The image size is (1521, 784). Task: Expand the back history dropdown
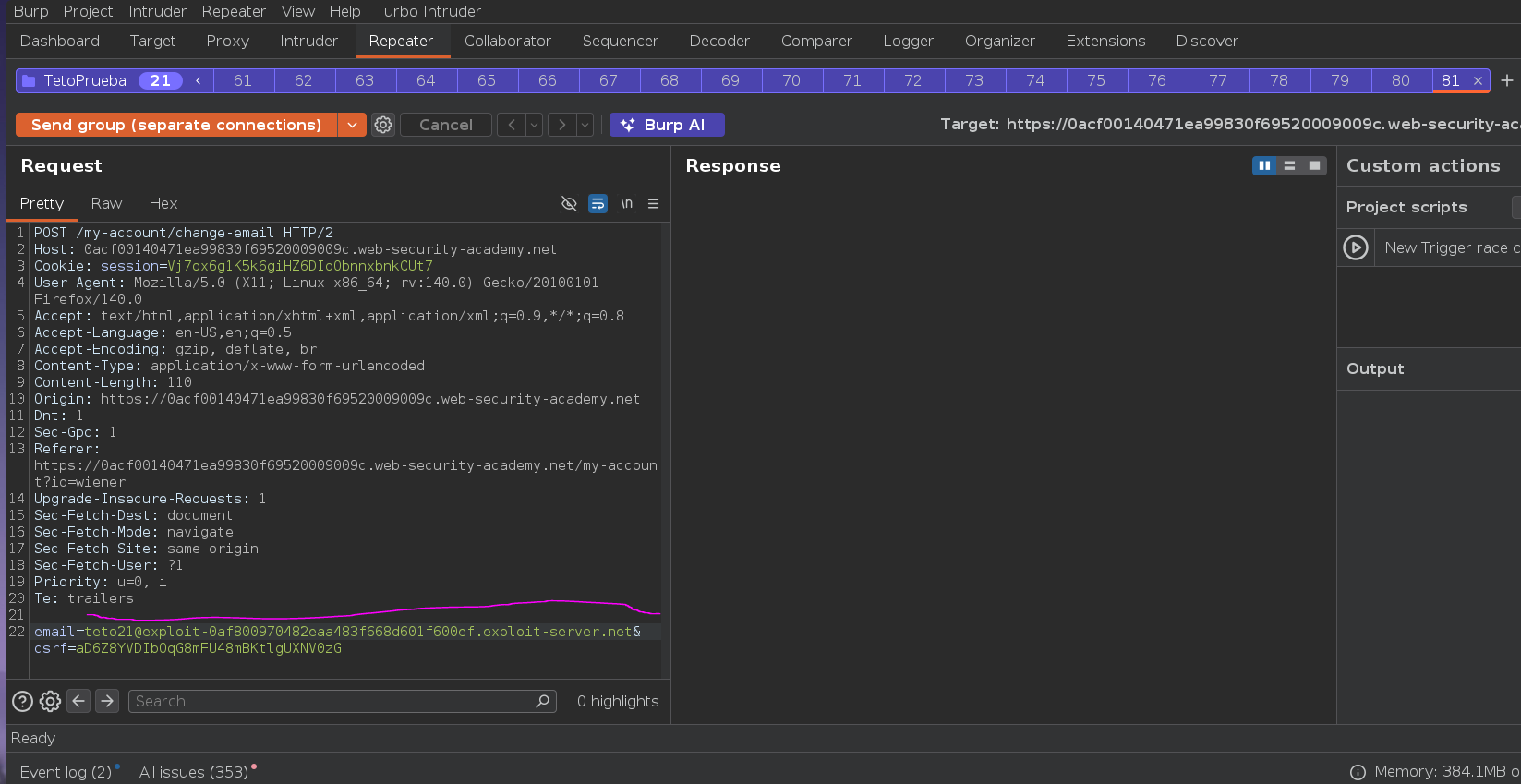tap(534, 125)
